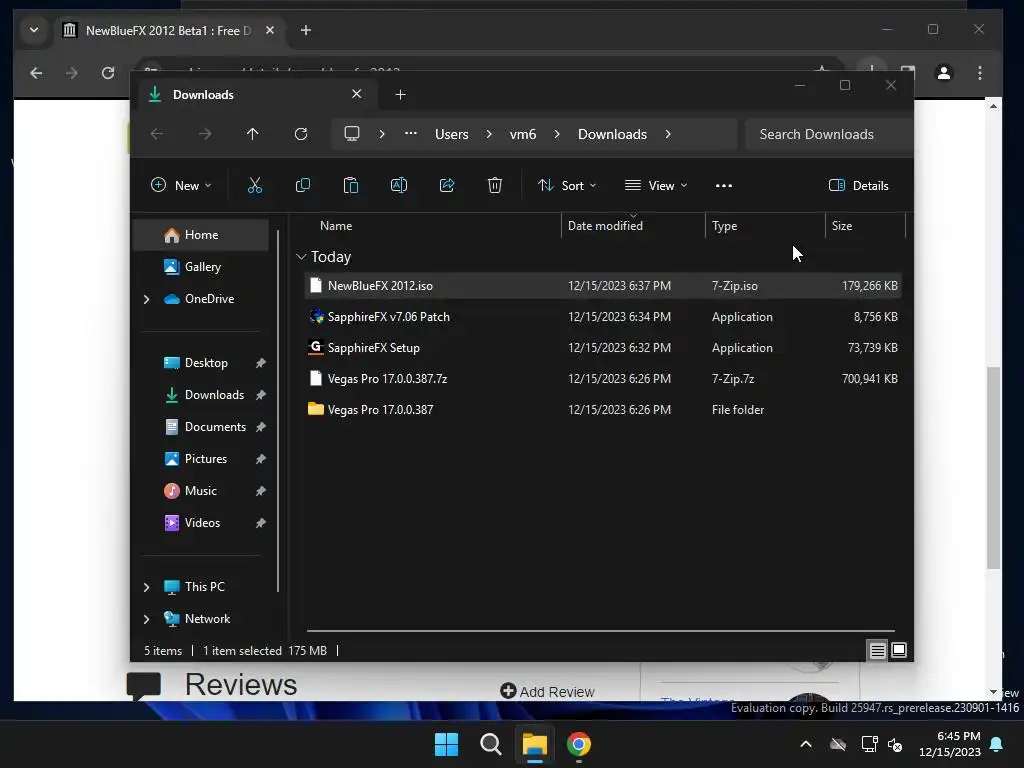Expand This PC in the sidebar

(146, 587)
